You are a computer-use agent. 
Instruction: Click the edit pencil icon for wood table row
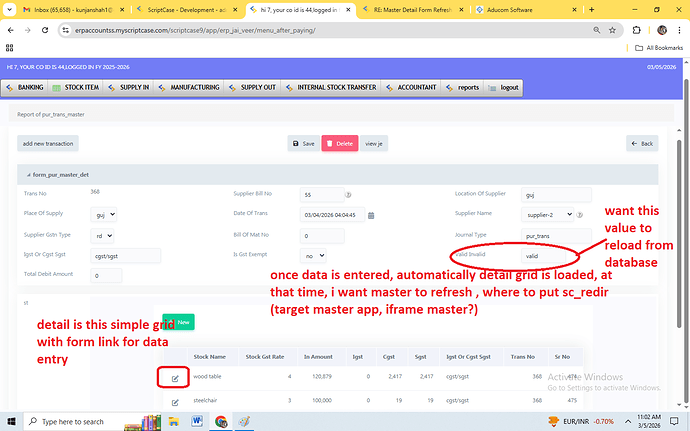click(175, 377)
